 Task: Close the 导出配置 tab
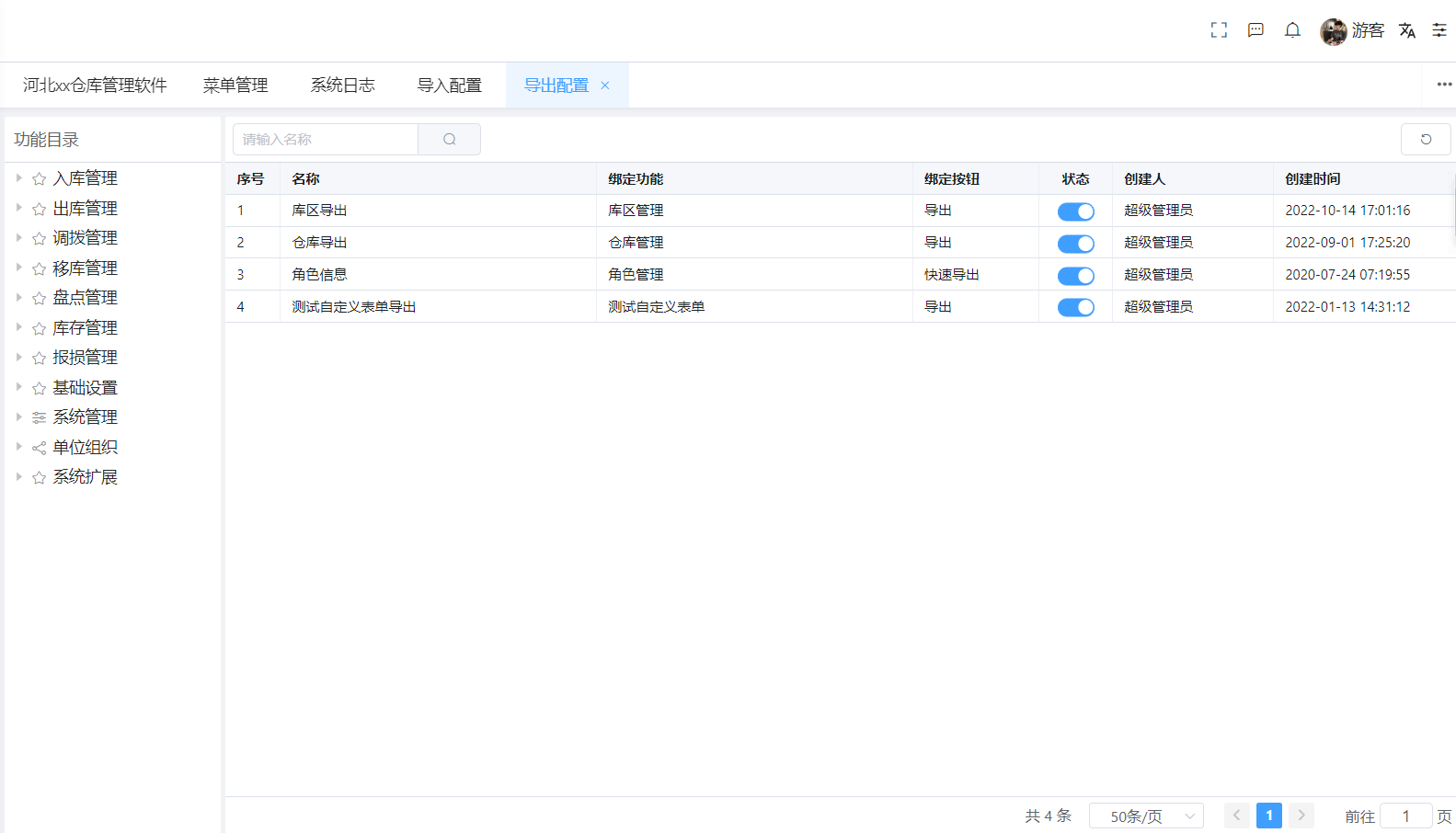[605, 86]
